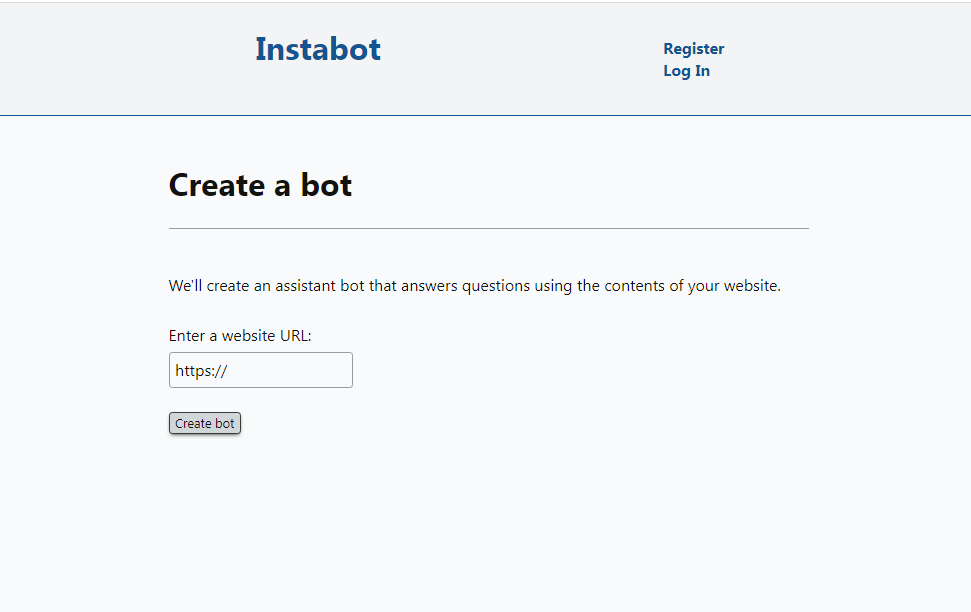Activate the Create bot submit button
Image resolution: width=971 pixels, height=612 pixels.
click(204, 422)
